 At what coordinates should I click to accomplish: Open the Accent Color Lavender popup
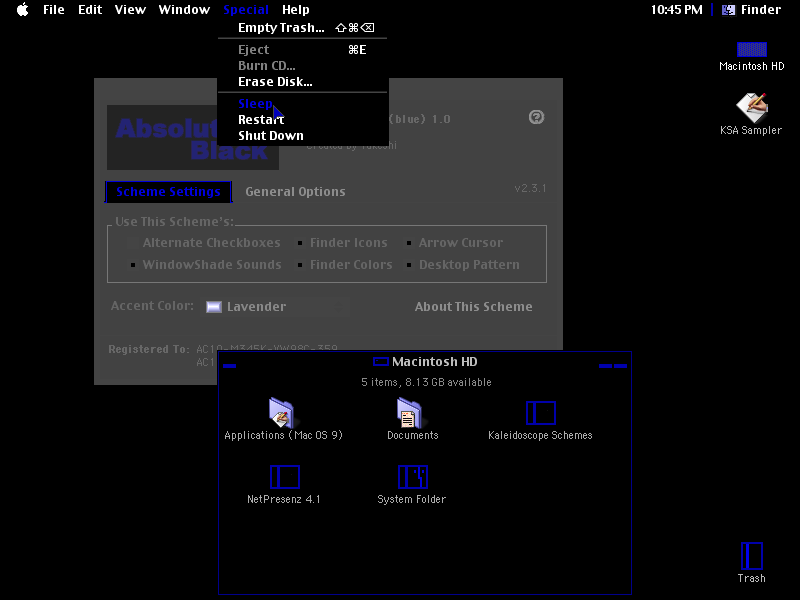point(277,307)
